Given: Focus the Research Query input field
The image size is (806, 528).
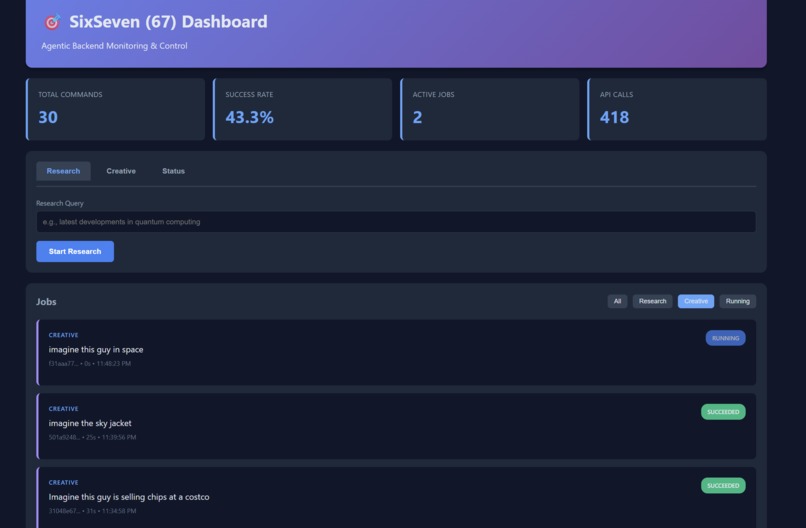Looking at the screenshot, I should point(396,222).
